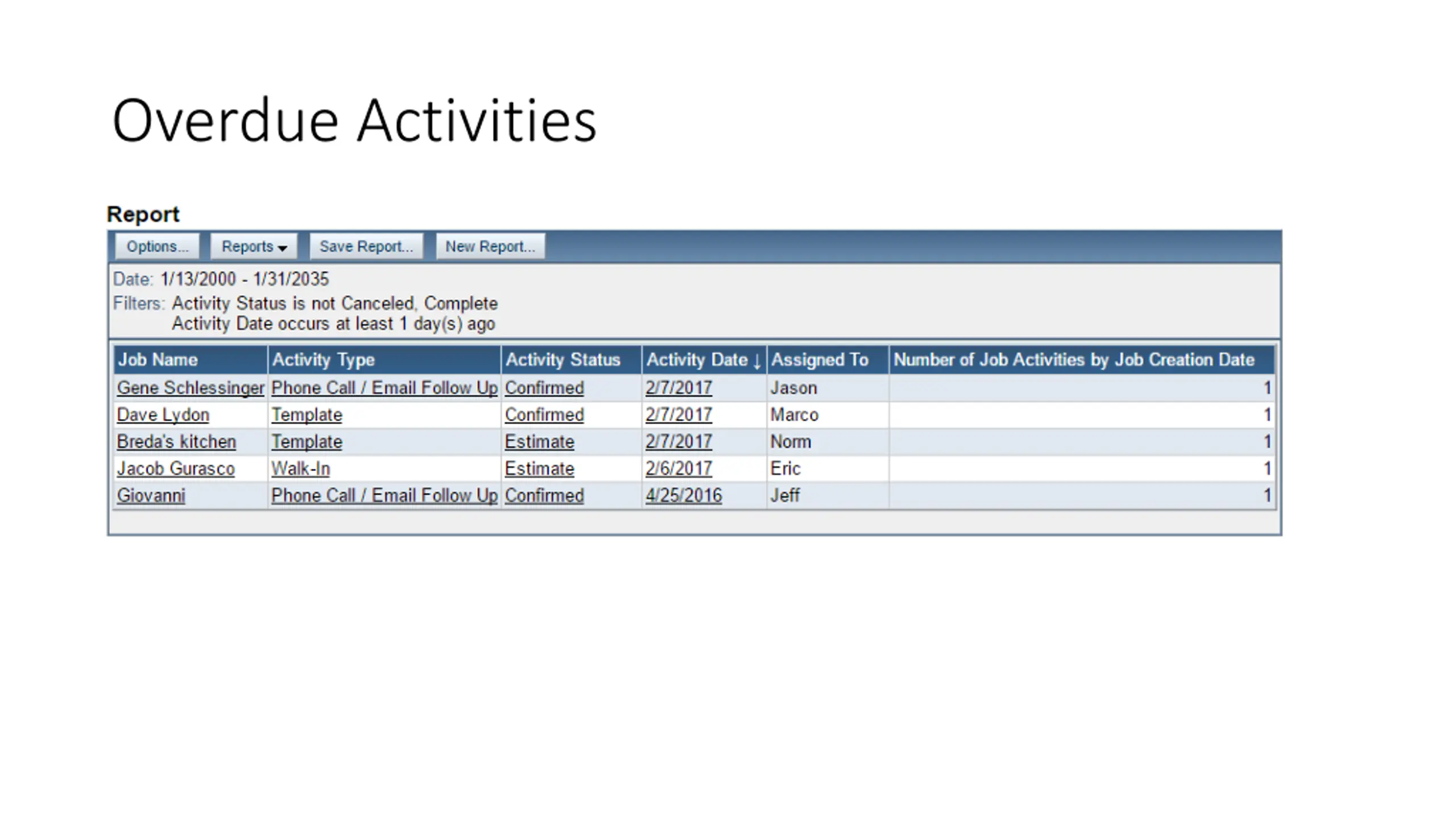Click Giovanni's Phone Call / Email Follow Up
The image size is (1456, 819).
tap(384, 495)
